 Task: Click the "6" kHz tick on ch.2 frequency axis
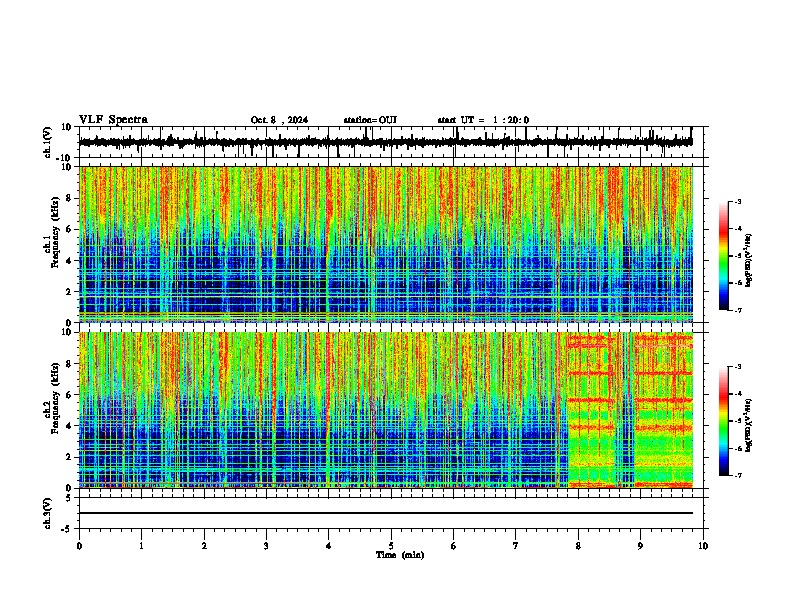point(70,395)
